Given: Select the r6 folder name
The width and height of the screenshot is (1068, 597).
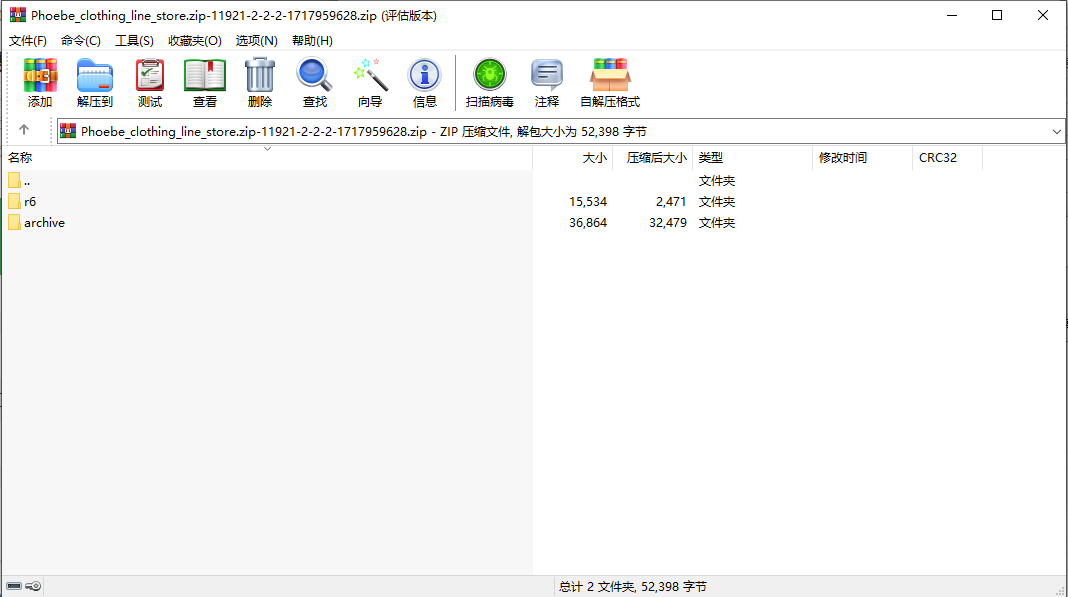Looking at the screenshot, I should [x=30, y=202].
